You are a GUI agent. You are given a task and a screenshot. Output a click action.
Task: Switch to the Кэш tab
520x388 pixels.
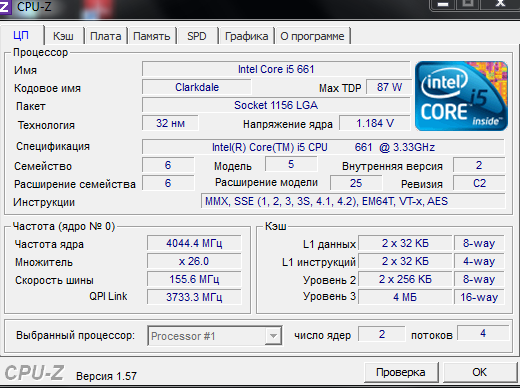click(x=63, y=36)
